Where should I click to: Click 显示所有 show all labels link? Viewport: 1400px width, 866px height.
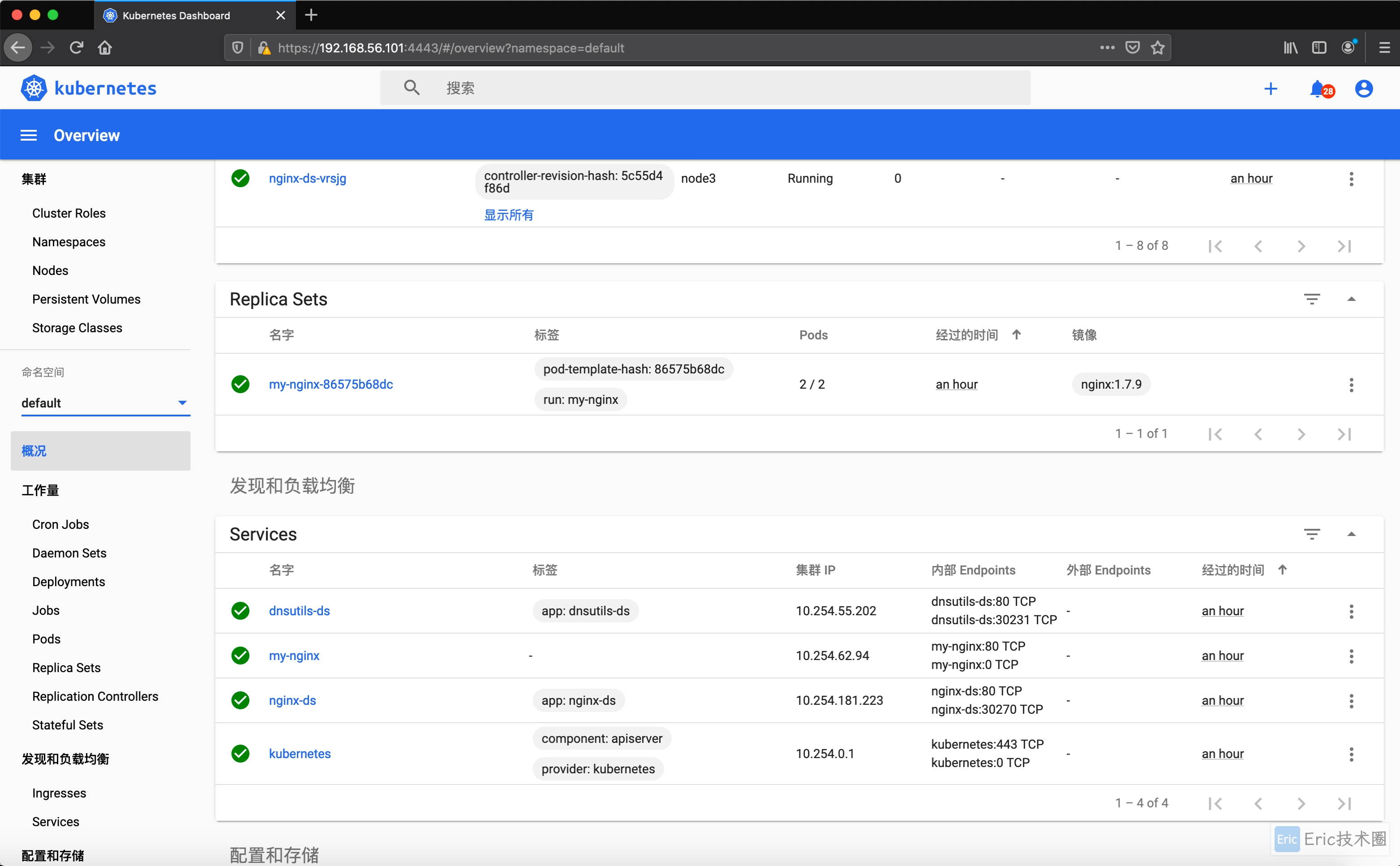(508, 215)
